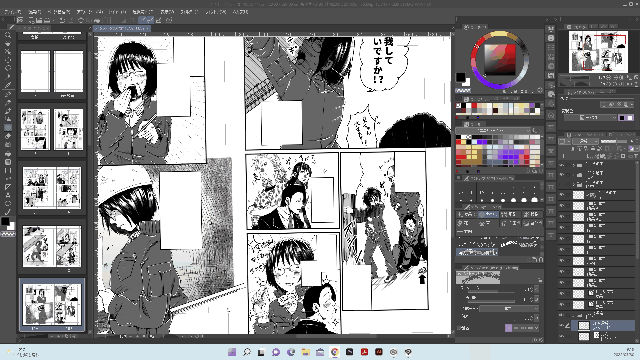640x360 pixels.
Task: Click the Open file command bar icon
Action: 39,20
